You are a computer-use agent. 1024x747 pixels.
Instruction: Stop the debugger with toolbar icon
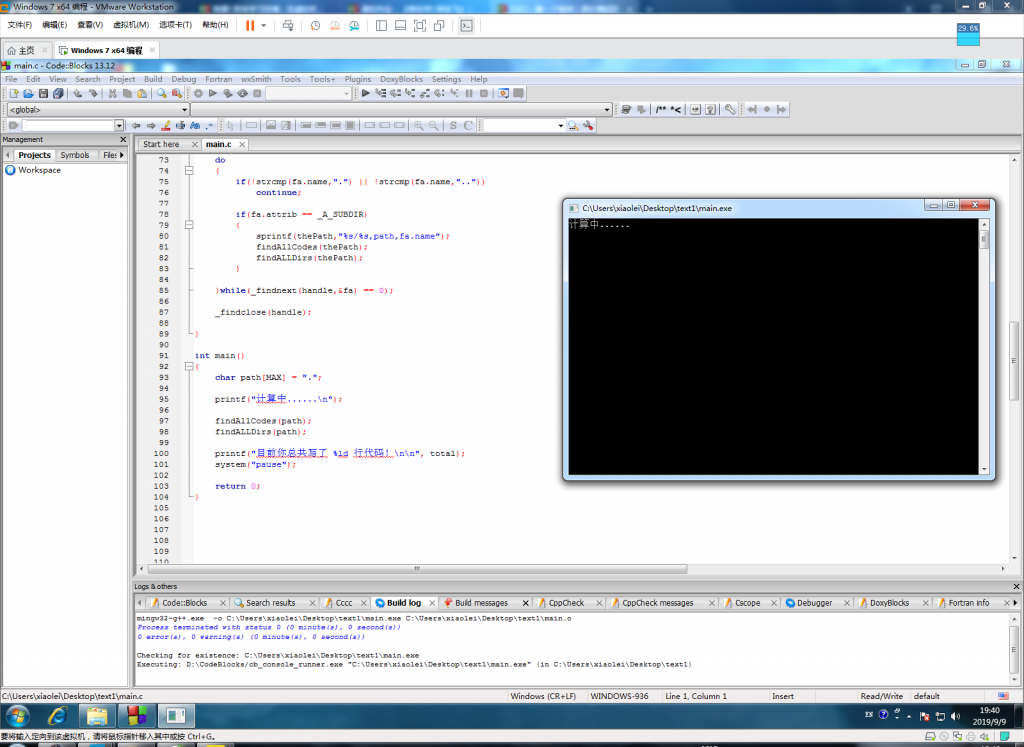coord(484,93)
